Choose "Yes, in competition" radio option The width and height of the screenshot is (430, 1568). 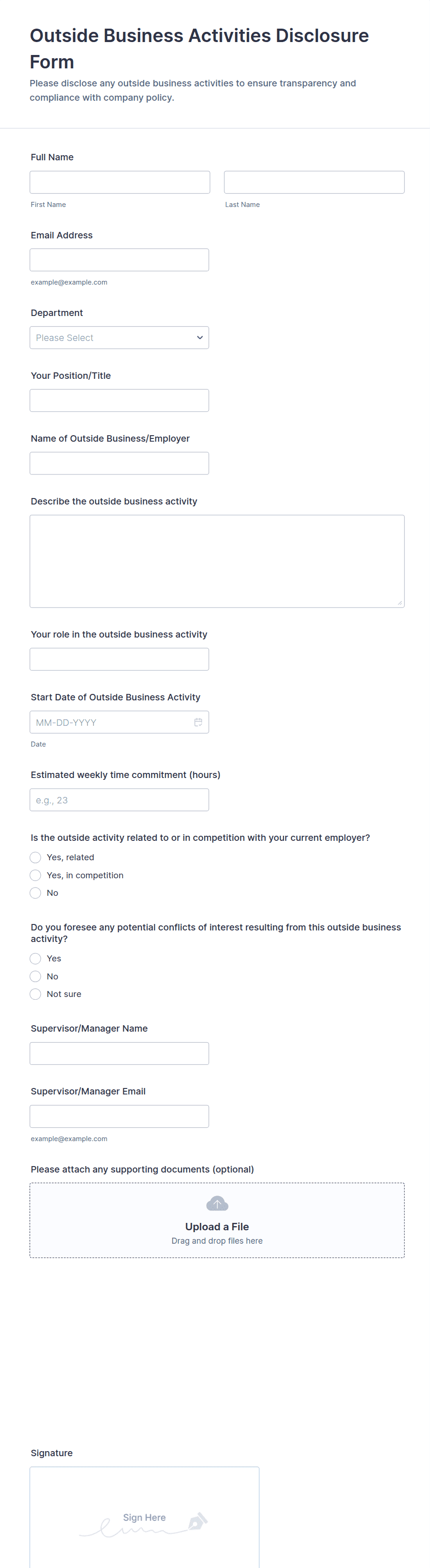(x=35, y=875)
